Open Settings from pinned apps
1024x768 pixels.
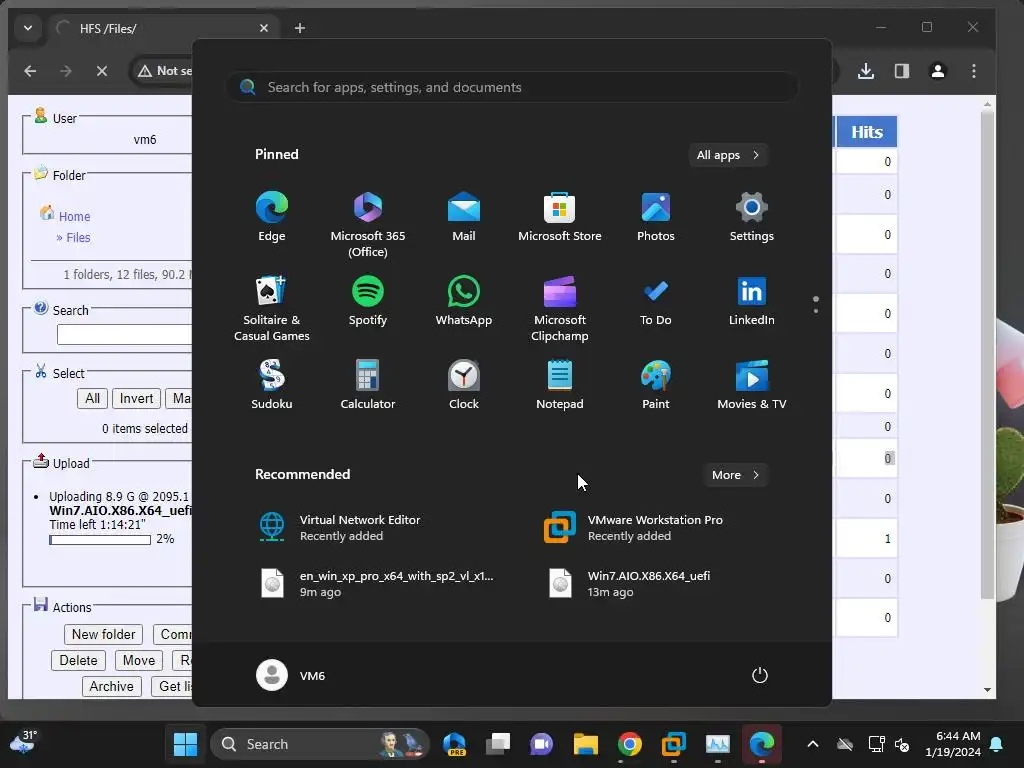752,217
